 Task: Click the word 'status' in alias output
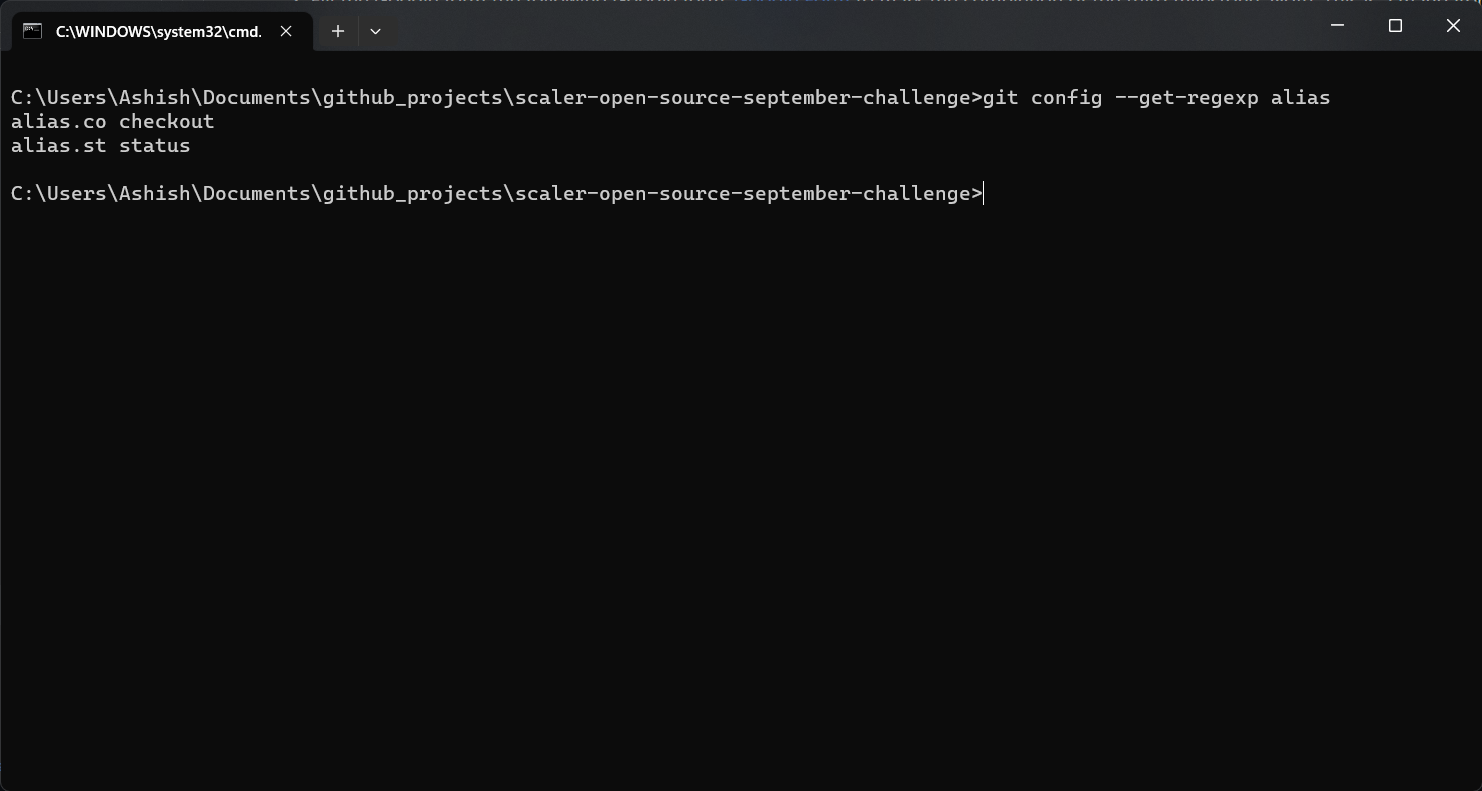click(154, 145)
